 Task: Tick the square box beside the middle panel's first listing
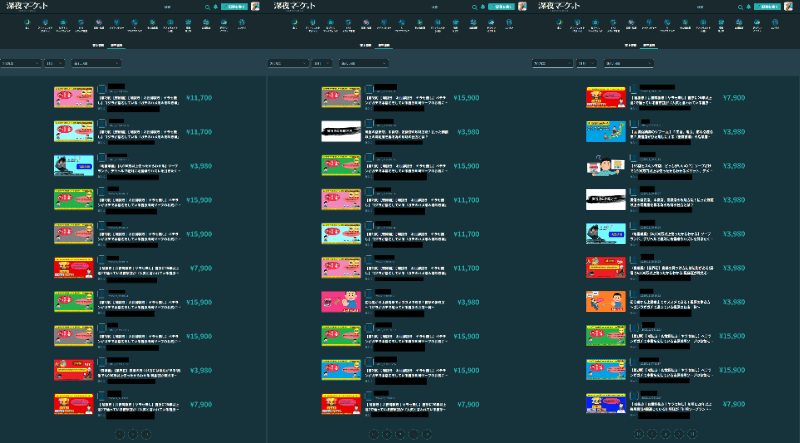pos(369,90)
